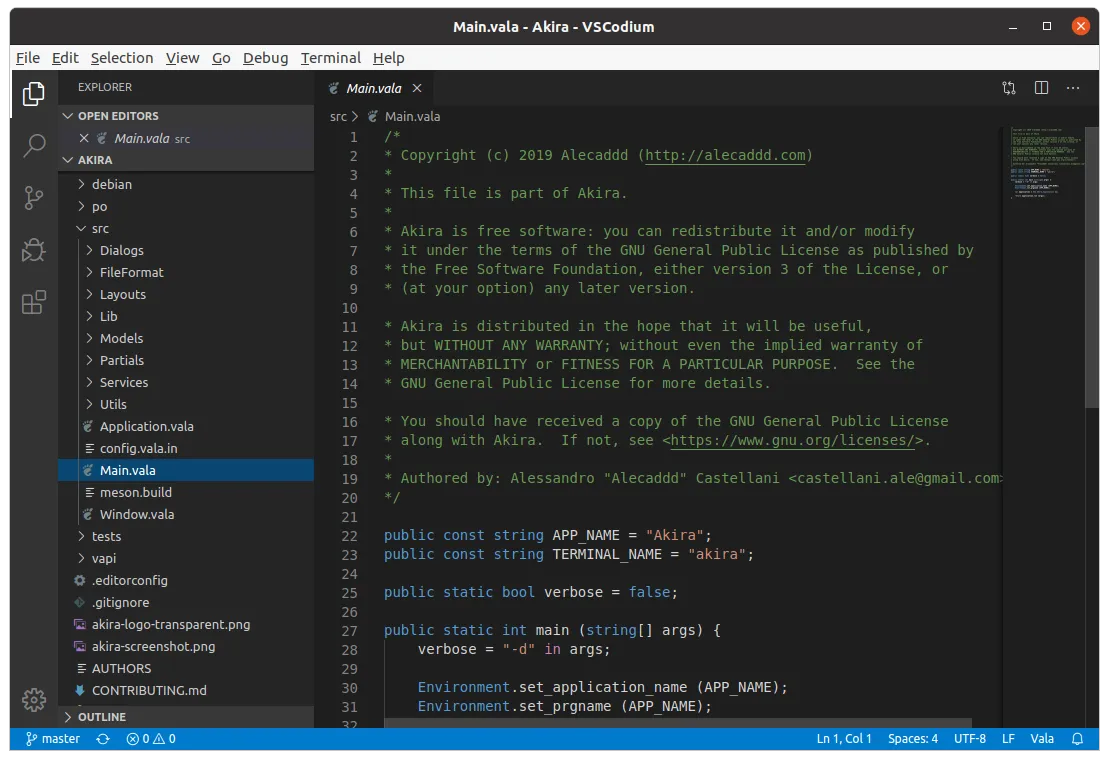
Task: Open the Search view in activity bar
Action: click(x=33, y=146)
